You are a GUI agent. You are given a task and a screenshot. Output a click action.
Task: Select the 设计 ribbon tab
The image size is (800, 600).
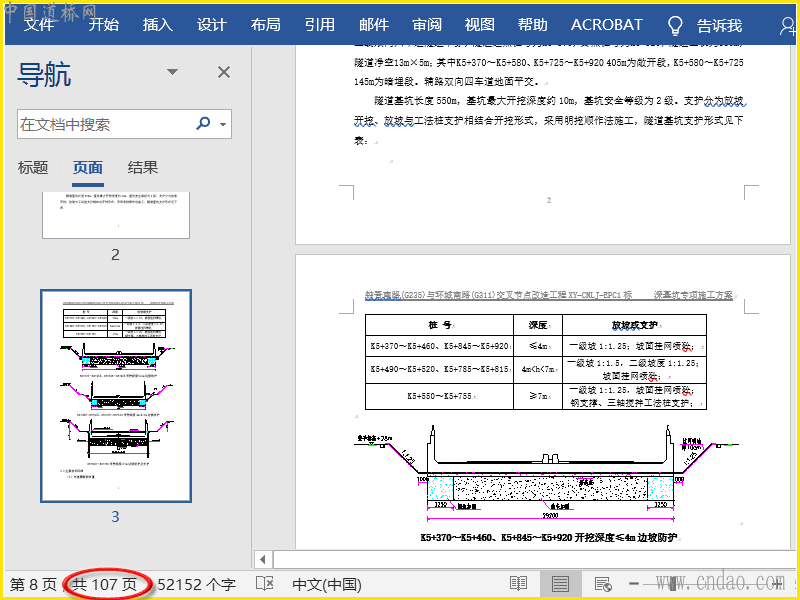tap(212, 24)
